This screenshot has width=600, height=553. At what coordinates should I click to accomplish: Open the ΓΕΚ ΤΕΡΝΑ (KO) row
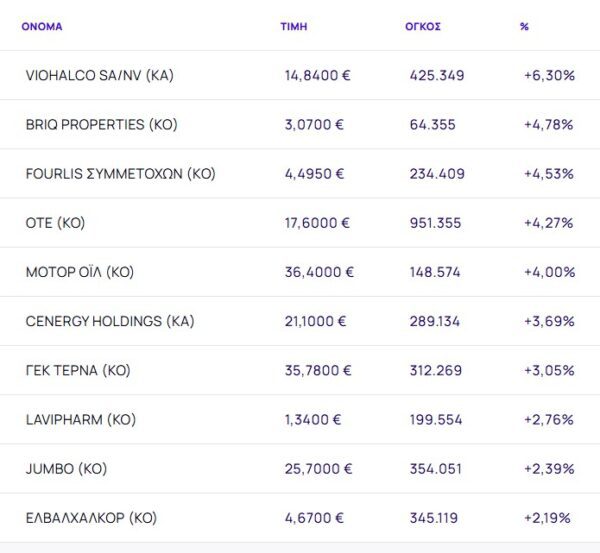[x=78, y=371]
